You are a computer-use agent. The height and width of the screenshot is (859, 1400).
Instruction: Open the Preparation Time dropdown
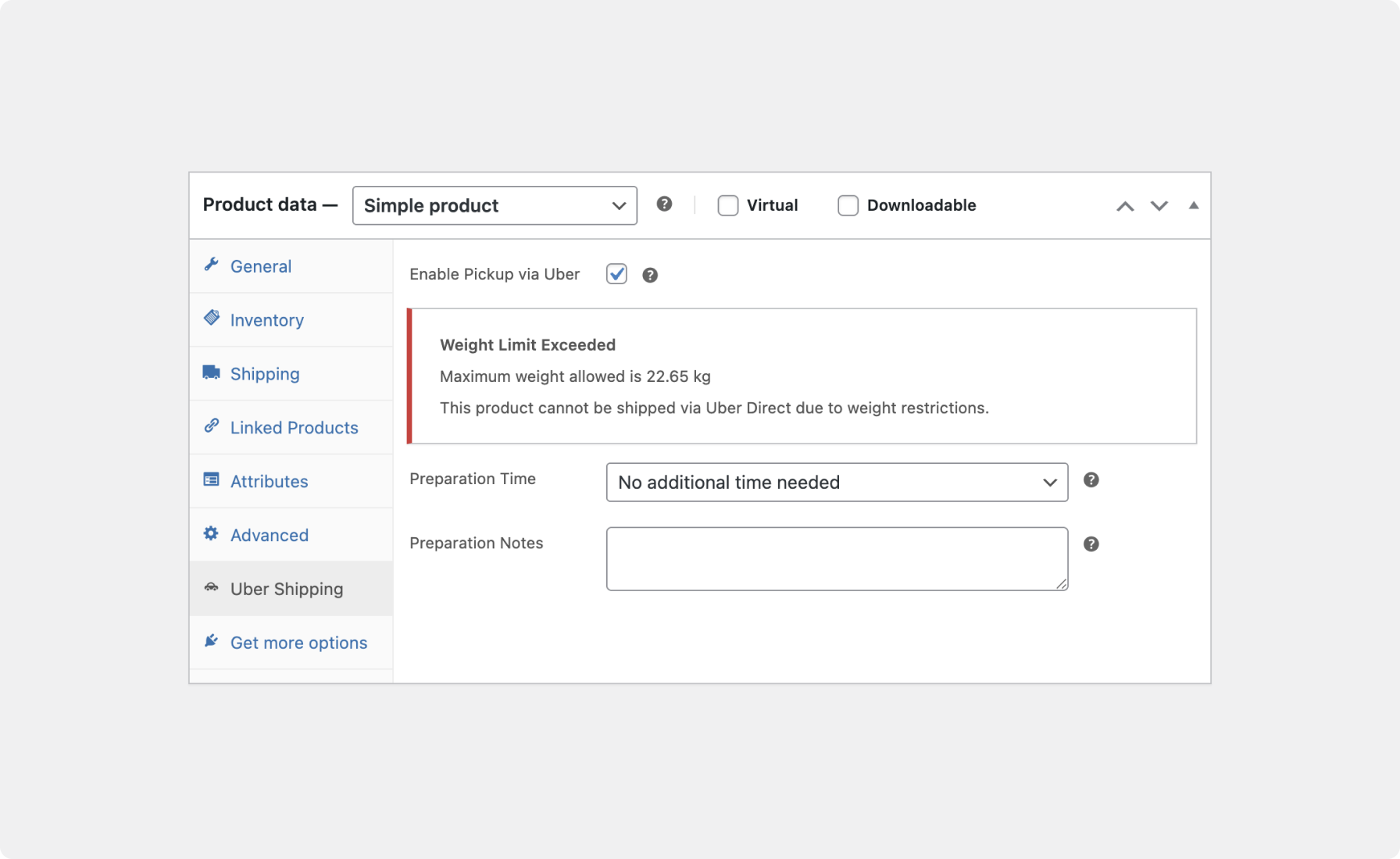pos(837,482)
